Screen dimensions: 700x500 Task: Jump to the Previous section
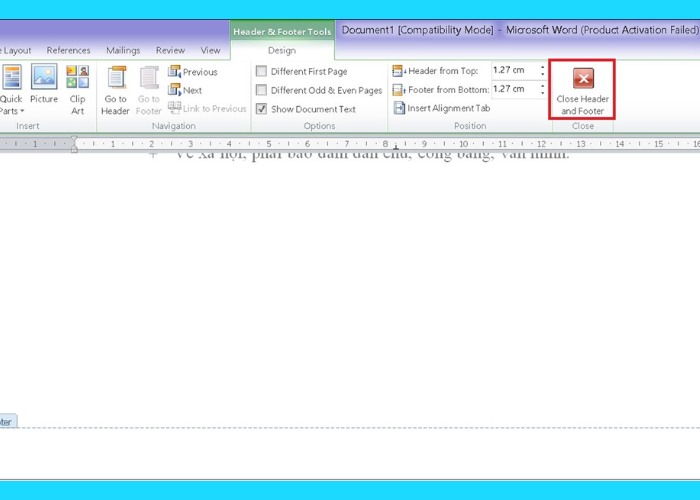coord(193,71)
